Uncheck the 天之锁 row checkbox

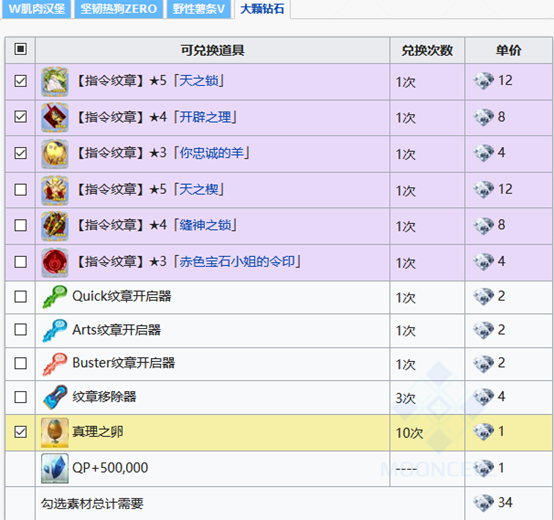coord(20,81)
